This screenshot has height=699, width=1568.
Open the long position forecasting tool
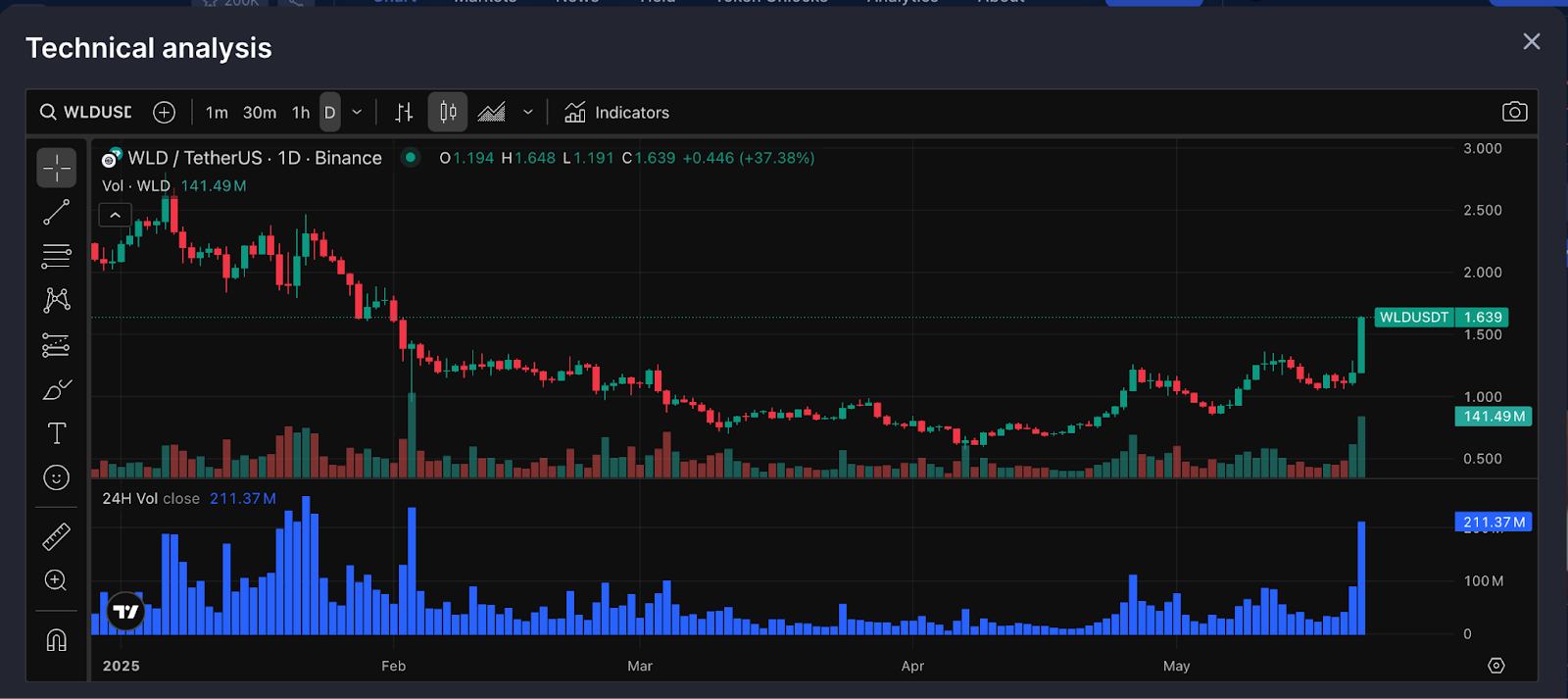[x=57, y=345]
